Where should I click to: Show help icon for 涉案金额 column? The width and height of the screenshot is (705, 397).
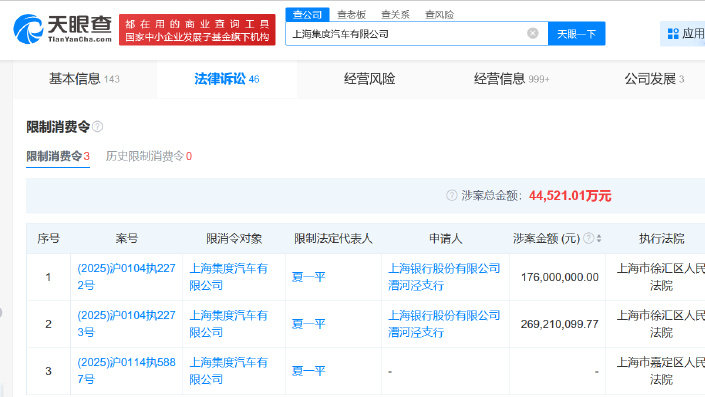[x=589, y=238]
